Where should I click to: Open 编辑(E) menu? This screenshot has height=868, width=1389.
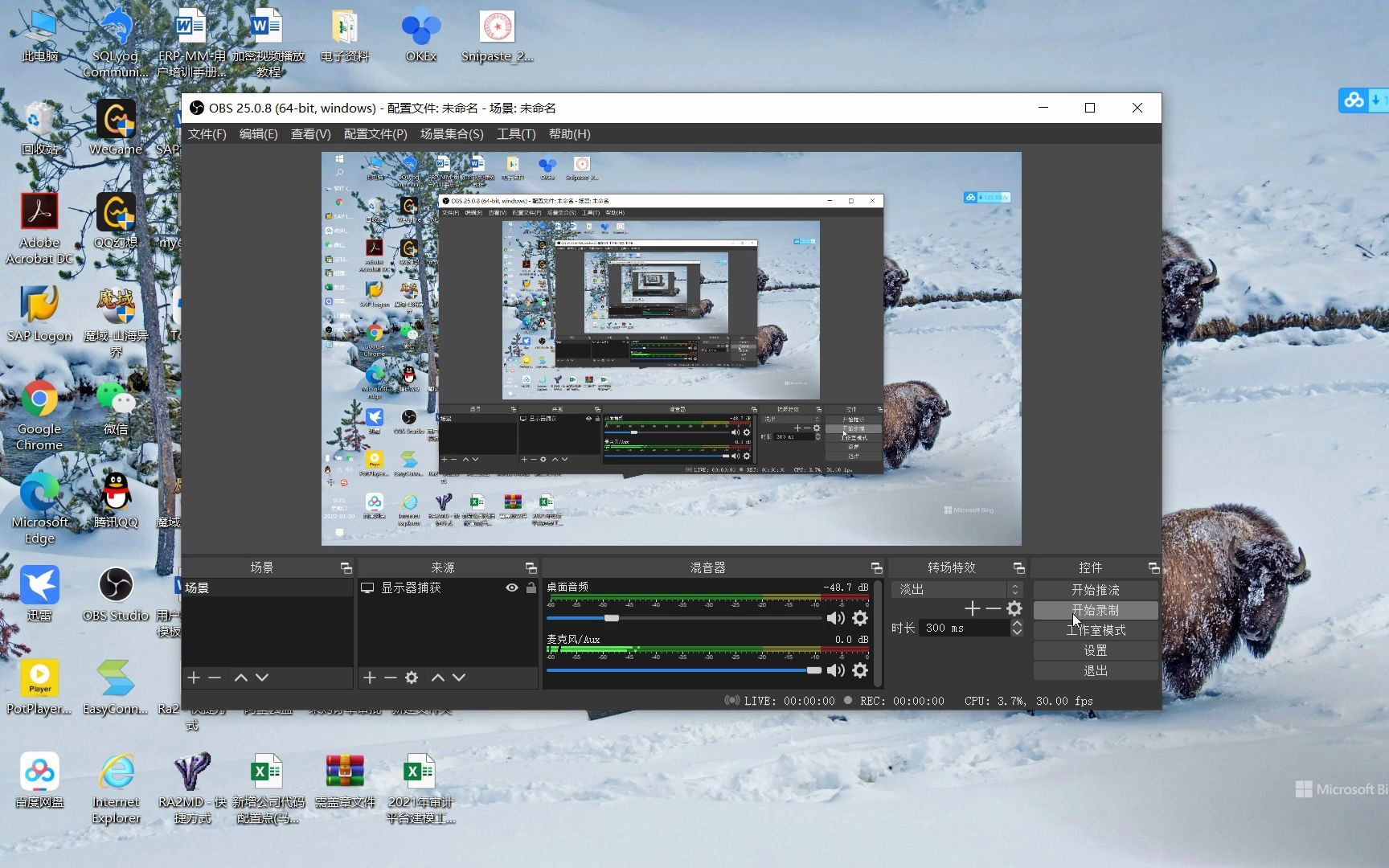click(259, 134)
